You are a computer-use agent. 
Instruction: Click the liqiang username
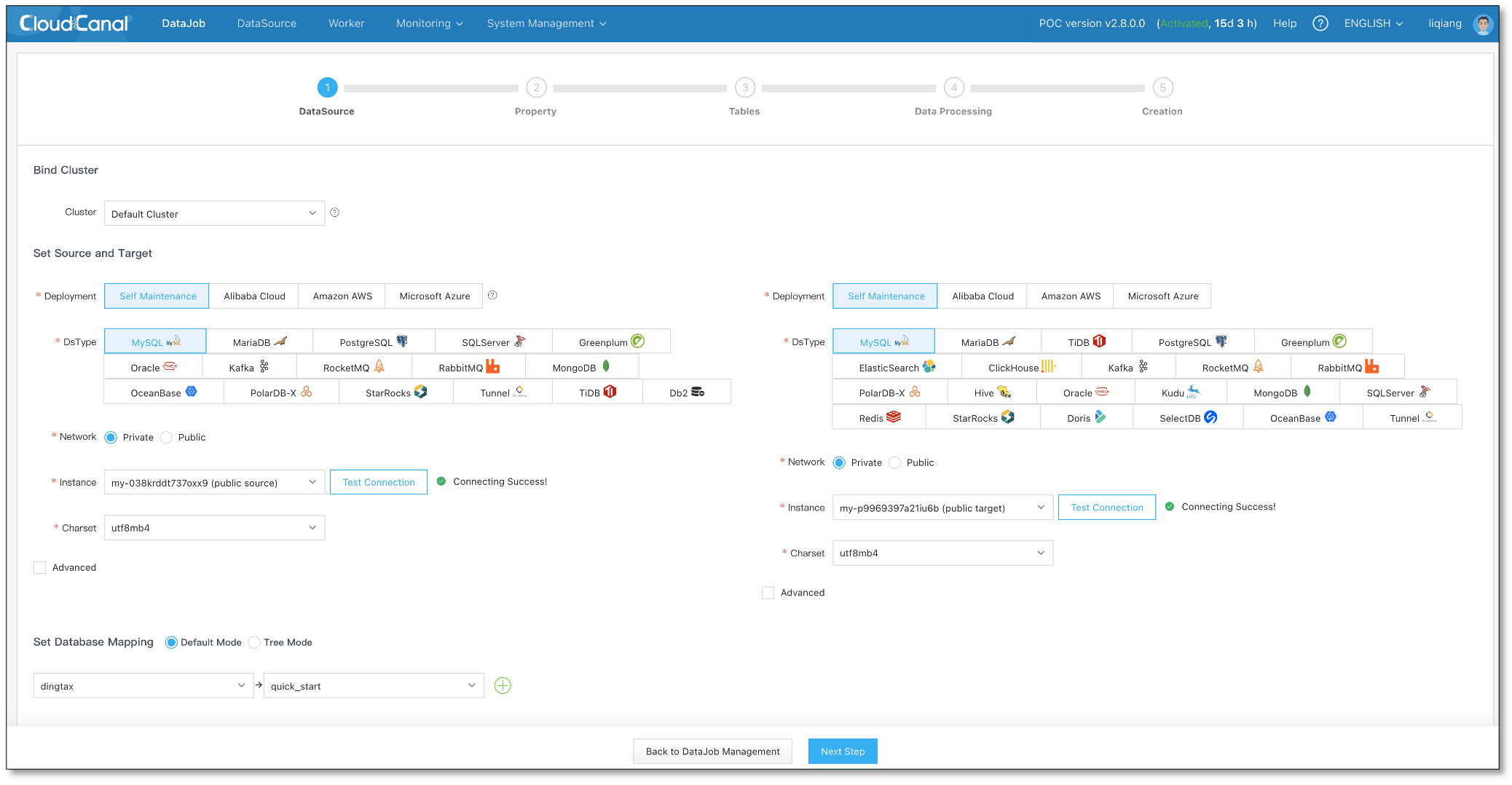[1444, 23]
